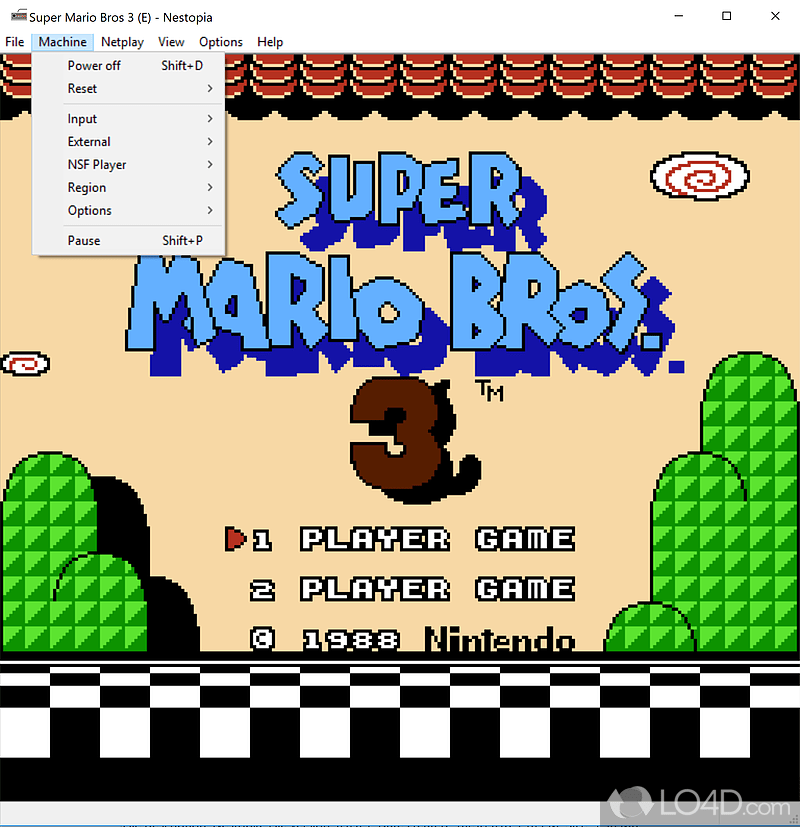Image resolution: width=800 pixels, height=827 pixels.
Task: Open the Netplay menu
Action: pyautogui.click(x=122, y=42)
